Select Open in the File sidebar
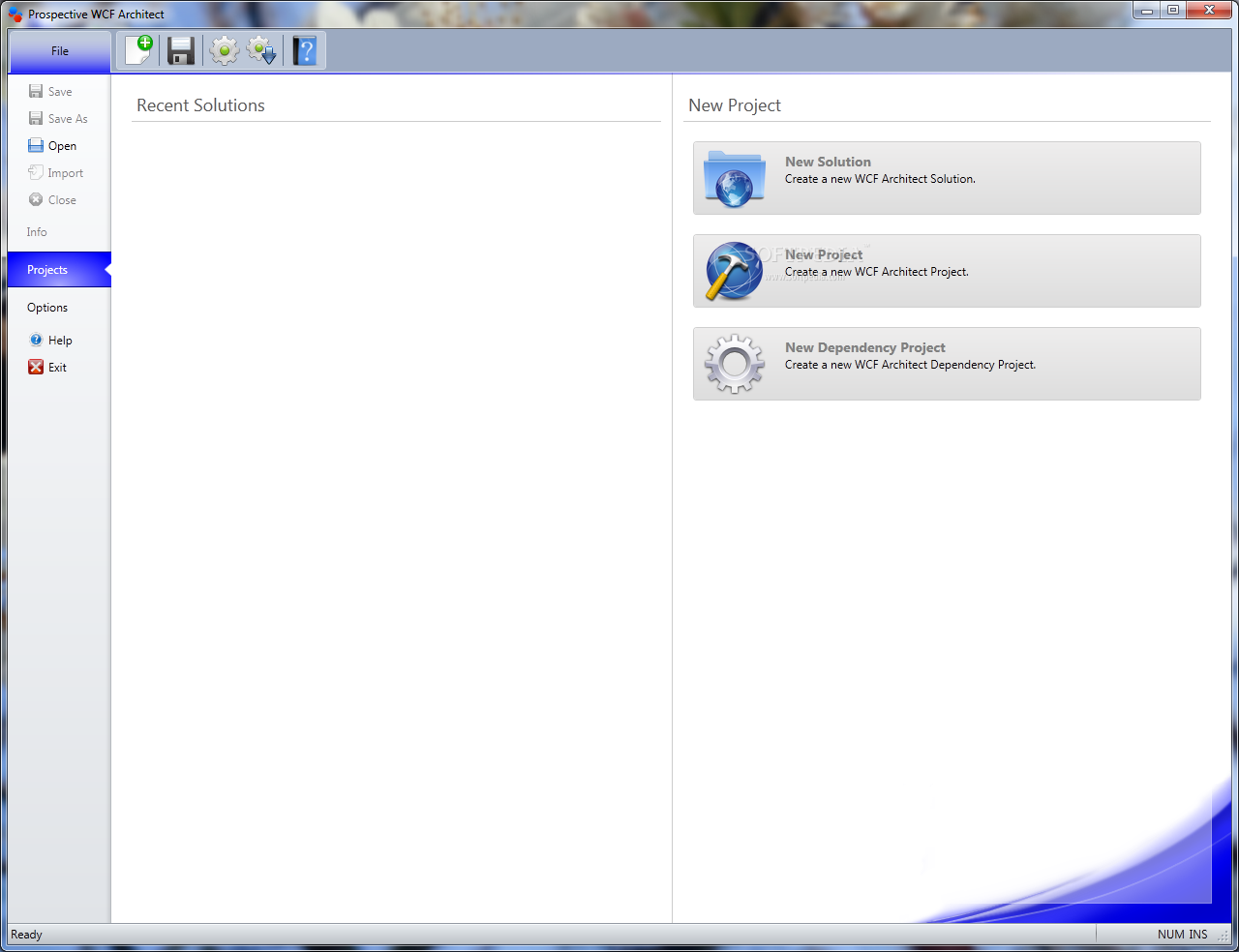The image size is (1239, 952). click(x=52, y=146)
